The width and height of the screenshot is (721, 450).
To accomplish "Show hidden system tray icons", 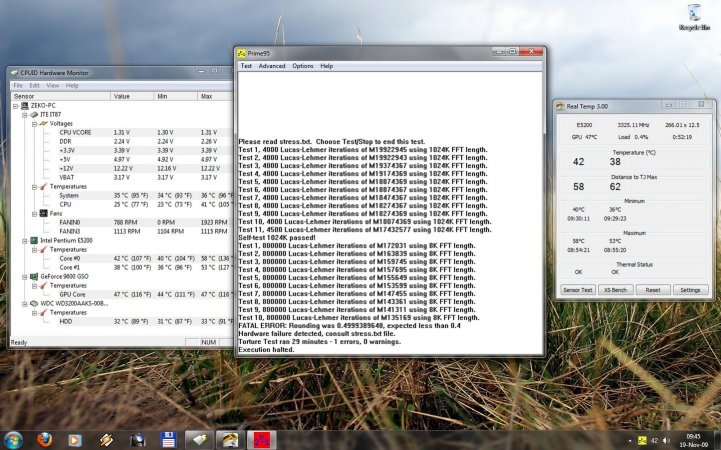I will click(x=628, y=441).
